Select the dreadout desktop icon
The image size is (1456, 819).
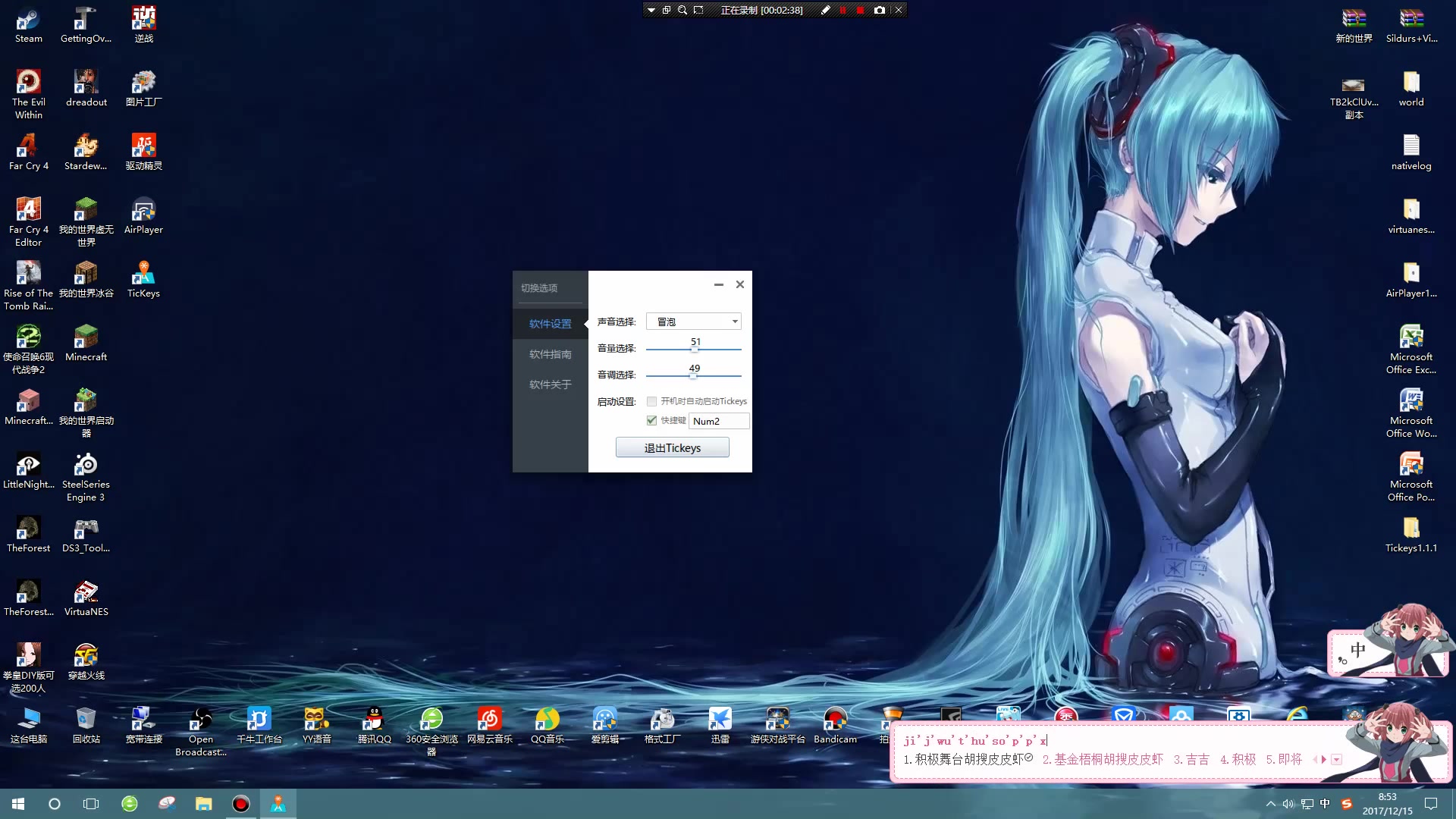tap(86, 88)
